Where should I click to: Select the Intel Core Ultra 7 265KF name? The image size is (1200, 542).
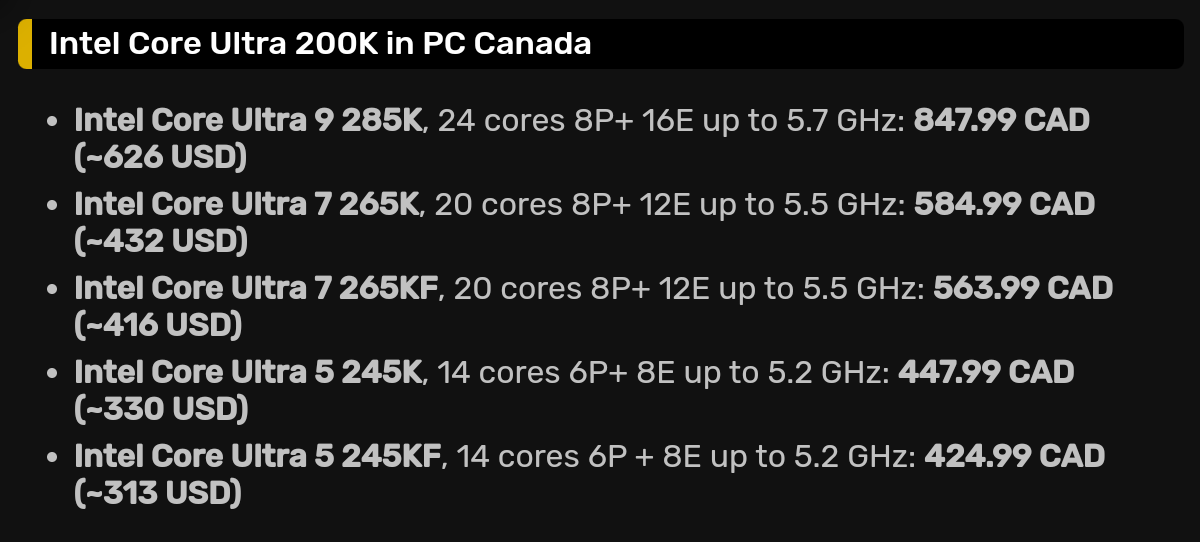click(x=258, y=289)
